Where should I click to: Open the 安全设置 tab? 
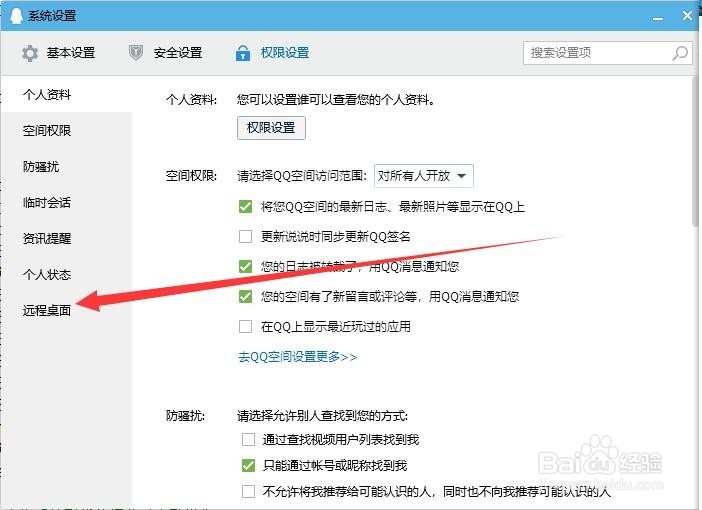tap(165, 53)
